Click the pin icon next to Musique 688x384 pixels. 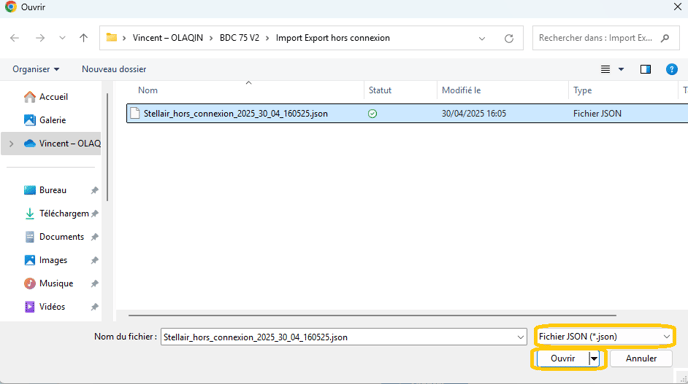pyautogui.click(x=94, y=284)
